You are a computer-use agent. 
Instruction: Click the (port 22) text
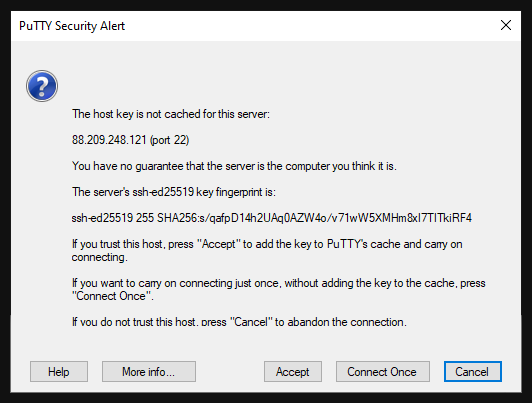[x=169, y=140]
